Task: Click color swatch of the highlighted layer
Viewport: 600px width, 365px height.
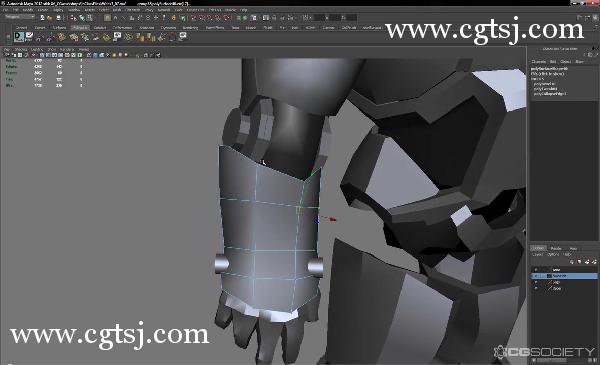Action: tap(549, 275)
